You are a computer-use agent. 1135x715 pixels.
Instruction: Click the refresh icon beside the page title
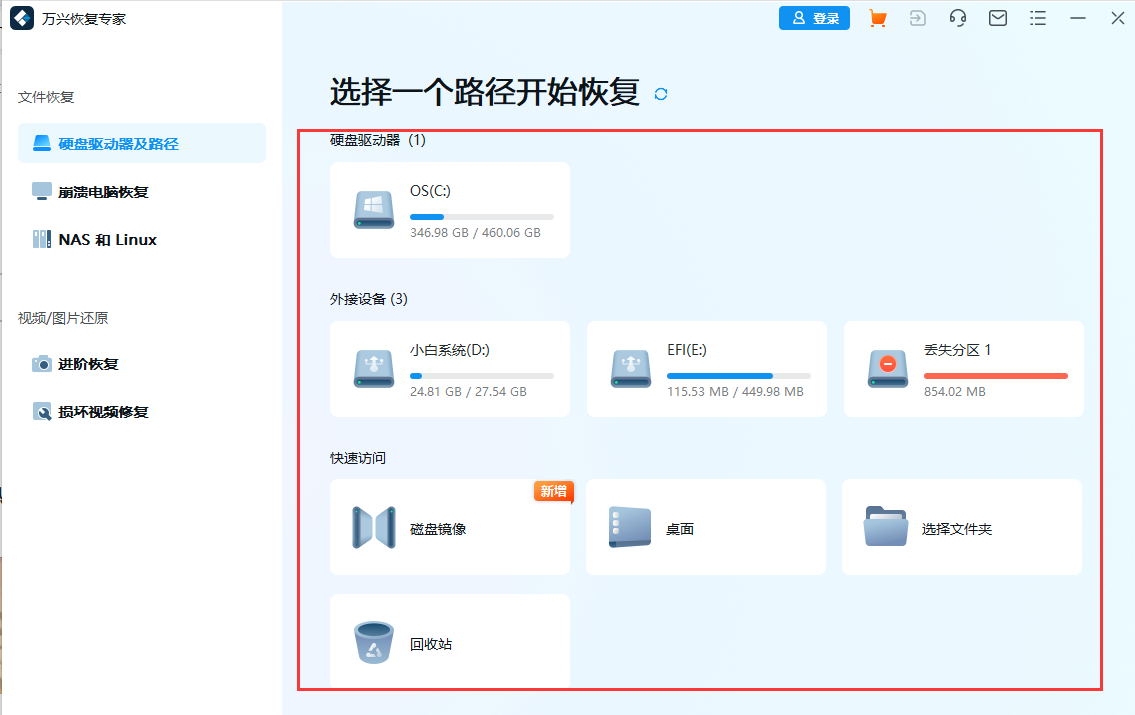(659, 92)
